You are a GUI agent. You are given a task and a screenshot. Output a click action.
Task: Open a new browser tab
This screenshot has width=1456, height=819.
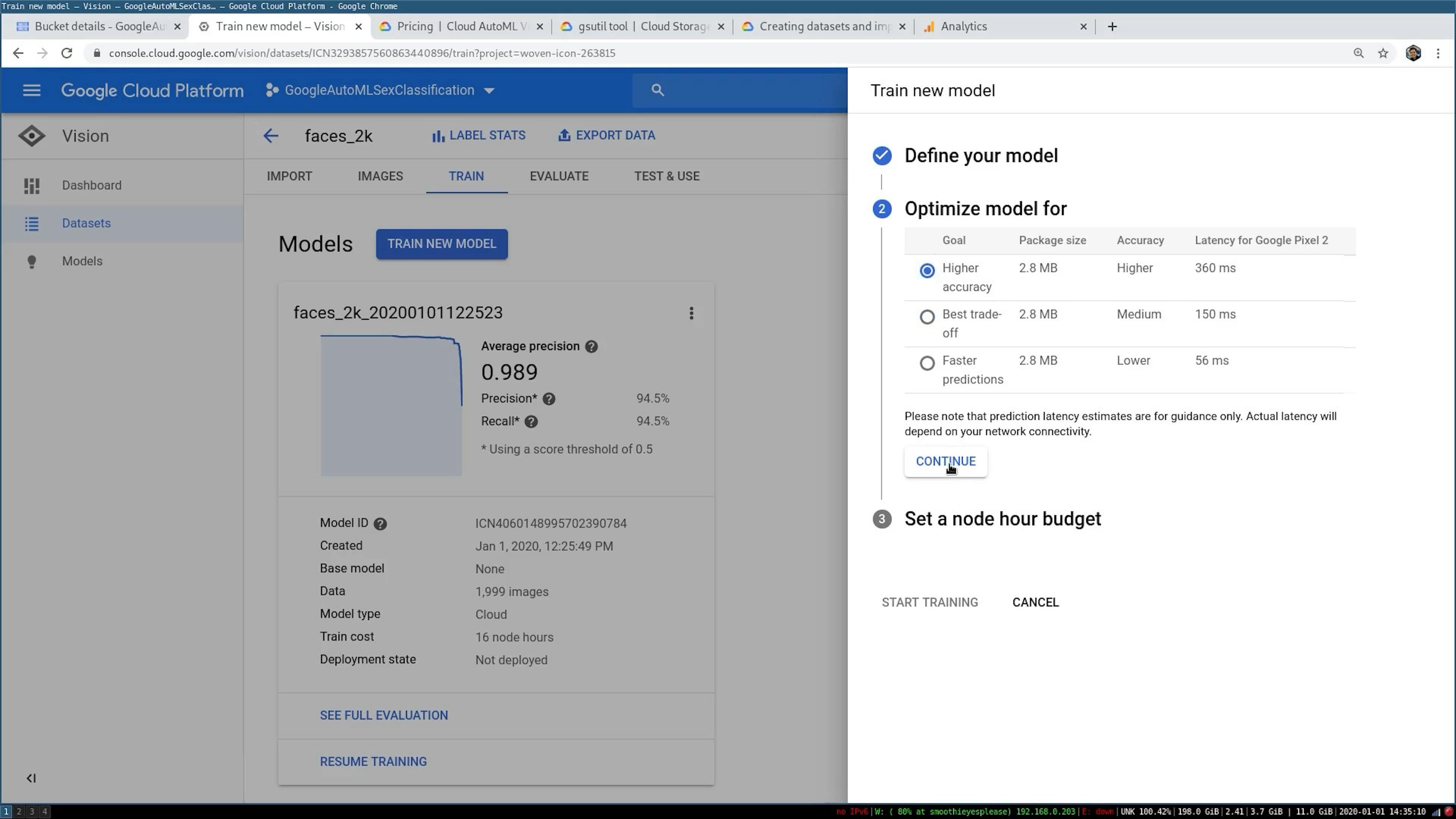(1112, 27)
